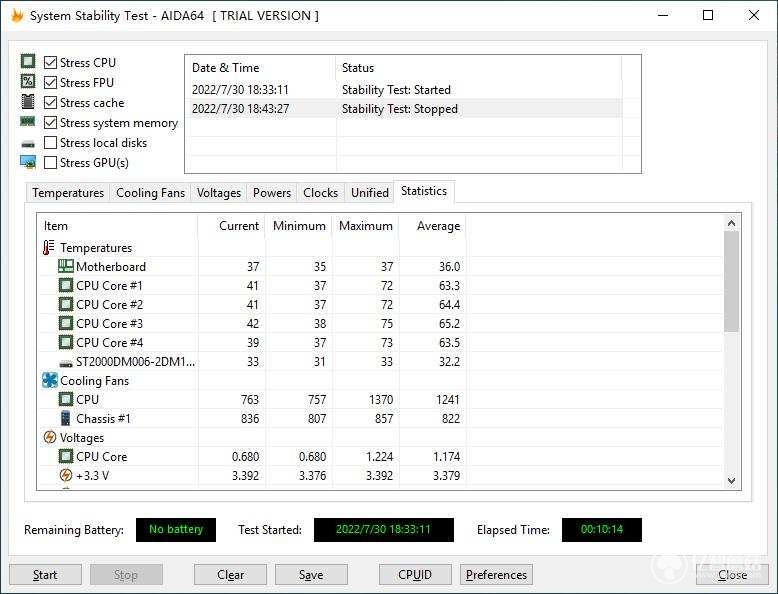Click the chip icon of CPU Core #3
Image resolution: width=778 pixels, height=594 pixels.
tap(65, 324)
